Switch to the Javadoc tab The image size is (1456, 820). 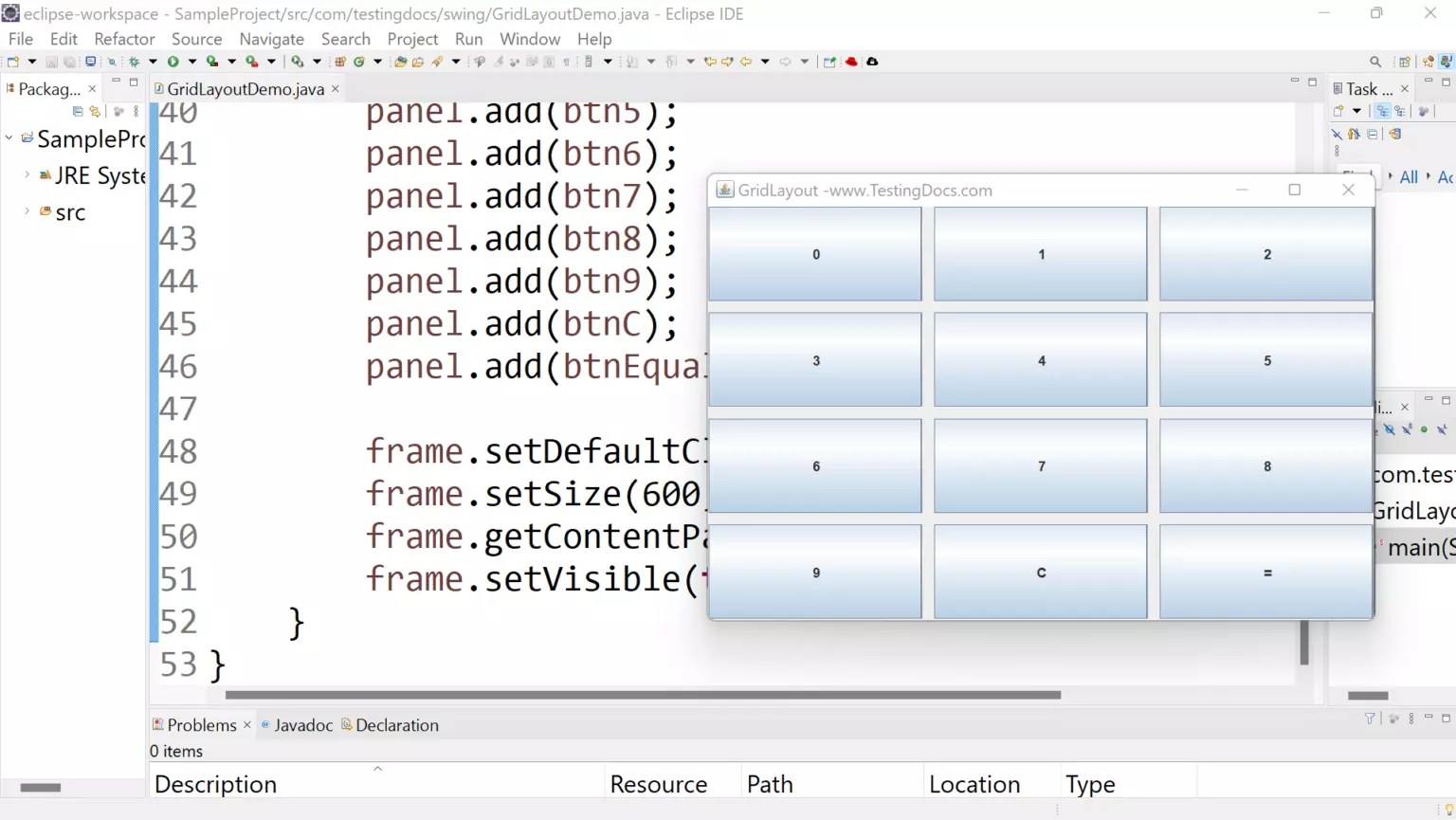coord(303,724)
